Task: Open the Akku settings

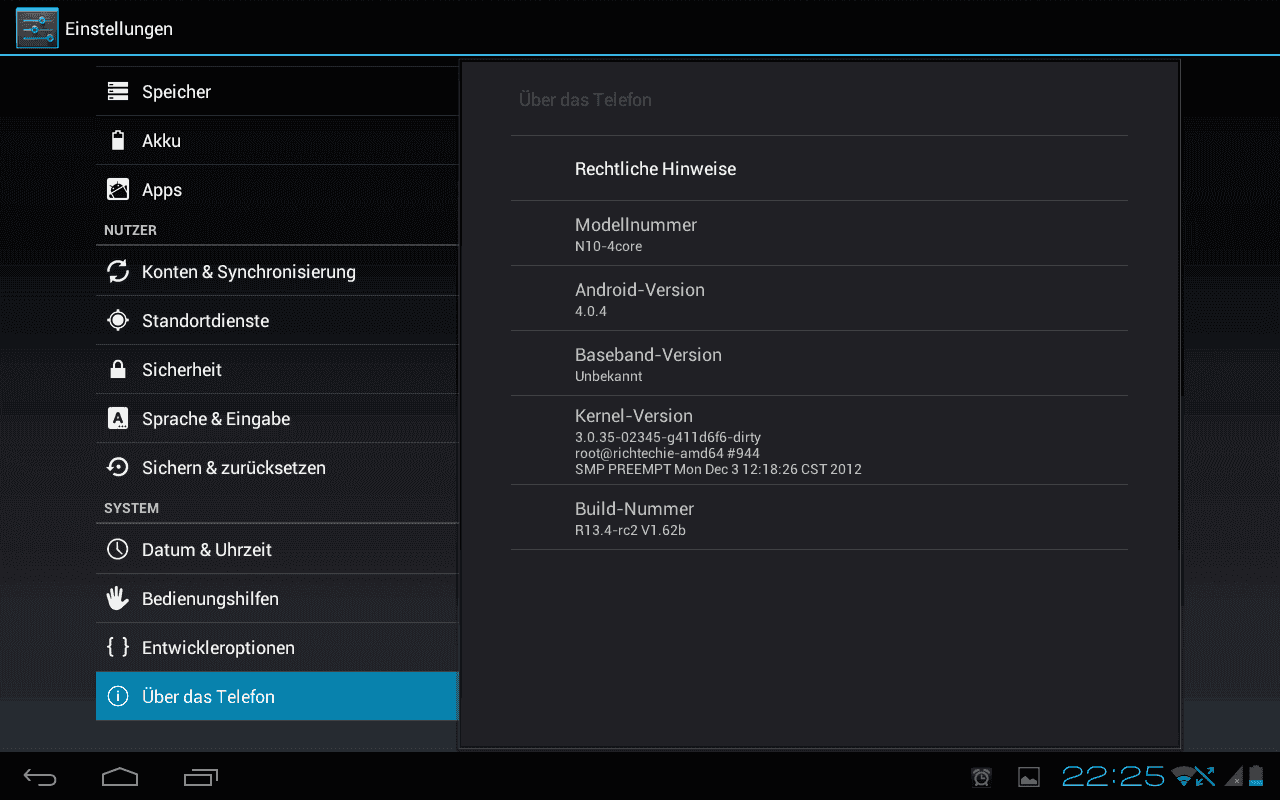Action: (277, 141)
